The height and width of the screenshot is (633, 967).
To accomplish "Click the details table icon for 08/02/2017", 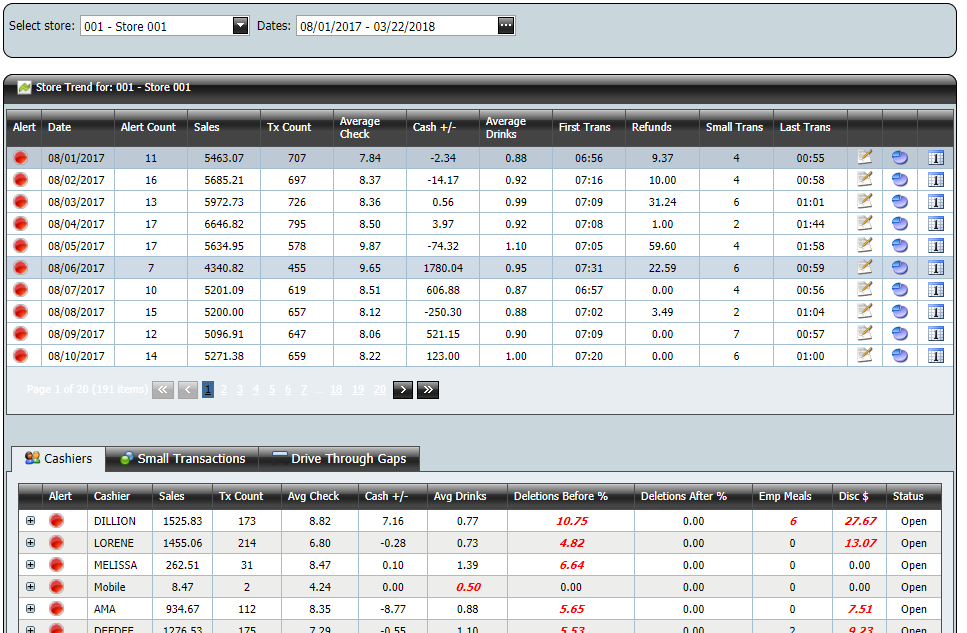I will point(936,179).
